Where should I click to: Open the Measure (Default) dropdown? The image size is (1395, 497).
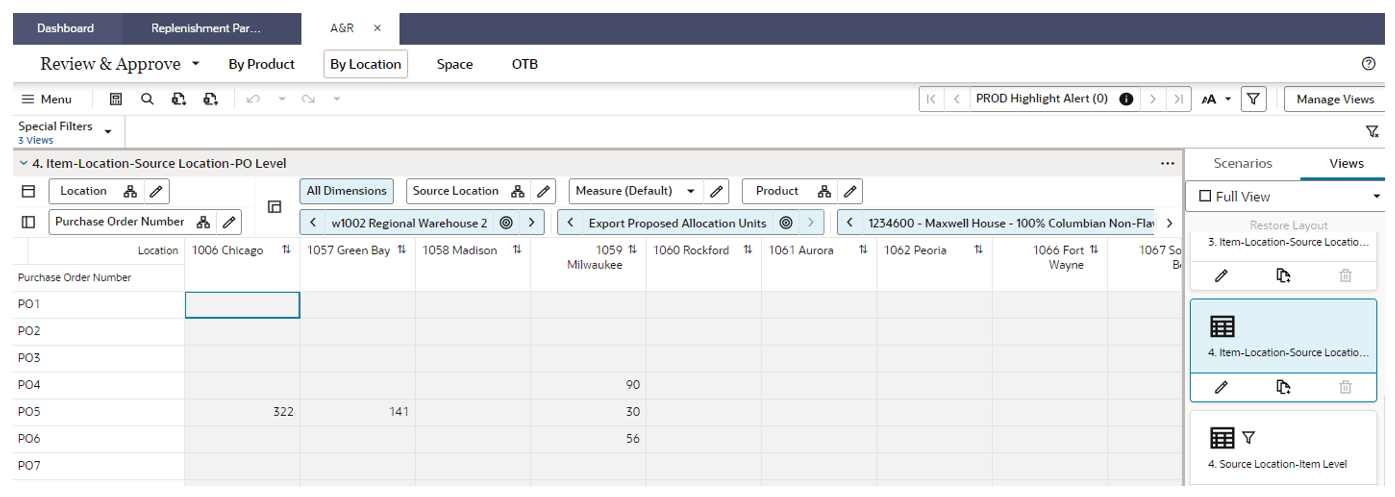click(690, 191)
